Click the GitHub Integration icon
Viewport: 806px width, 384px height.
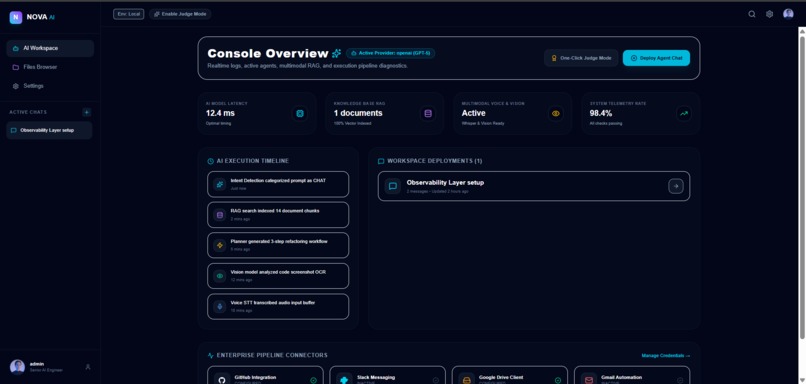click(x=222, y=380)
